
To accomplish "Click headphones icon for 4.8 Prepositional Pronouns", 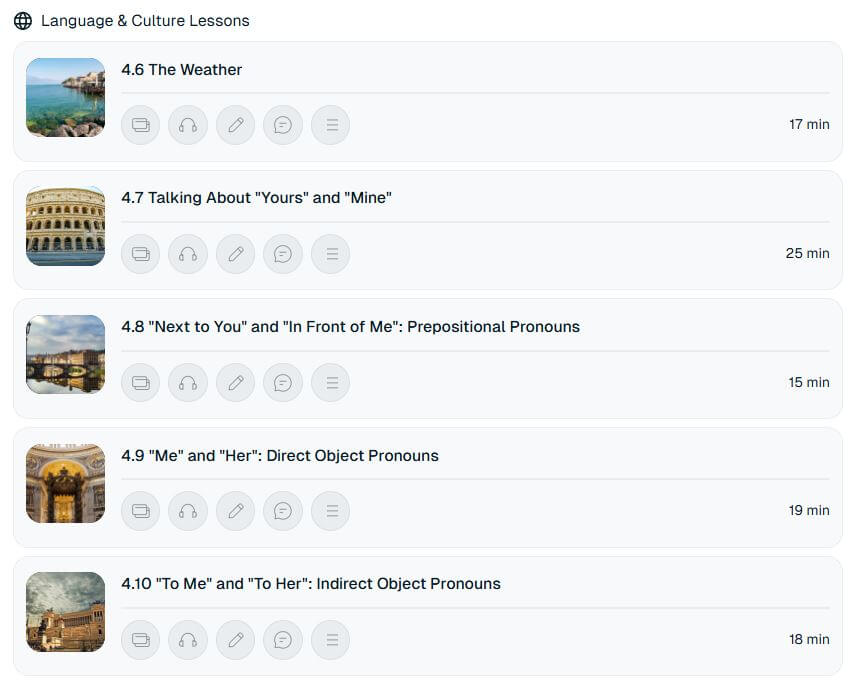I will tap(188, 383).
